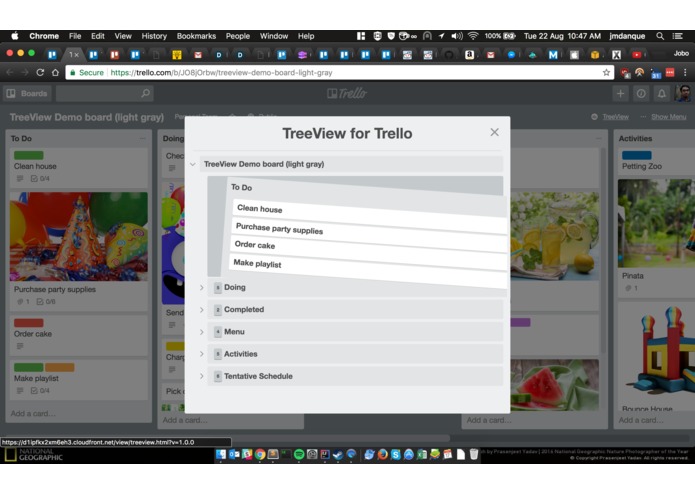Click the To Do list header in TreeView
The image size is (695, 494).
242,187
